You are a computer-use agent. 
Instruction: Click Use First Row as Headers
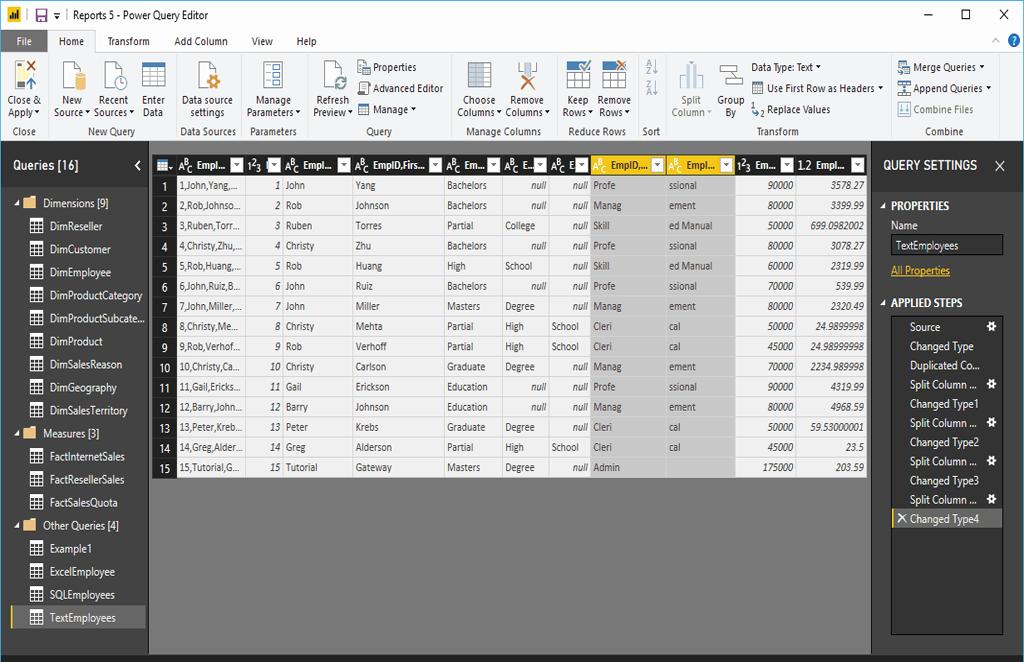pyautogui.click(x=818, y=88)
